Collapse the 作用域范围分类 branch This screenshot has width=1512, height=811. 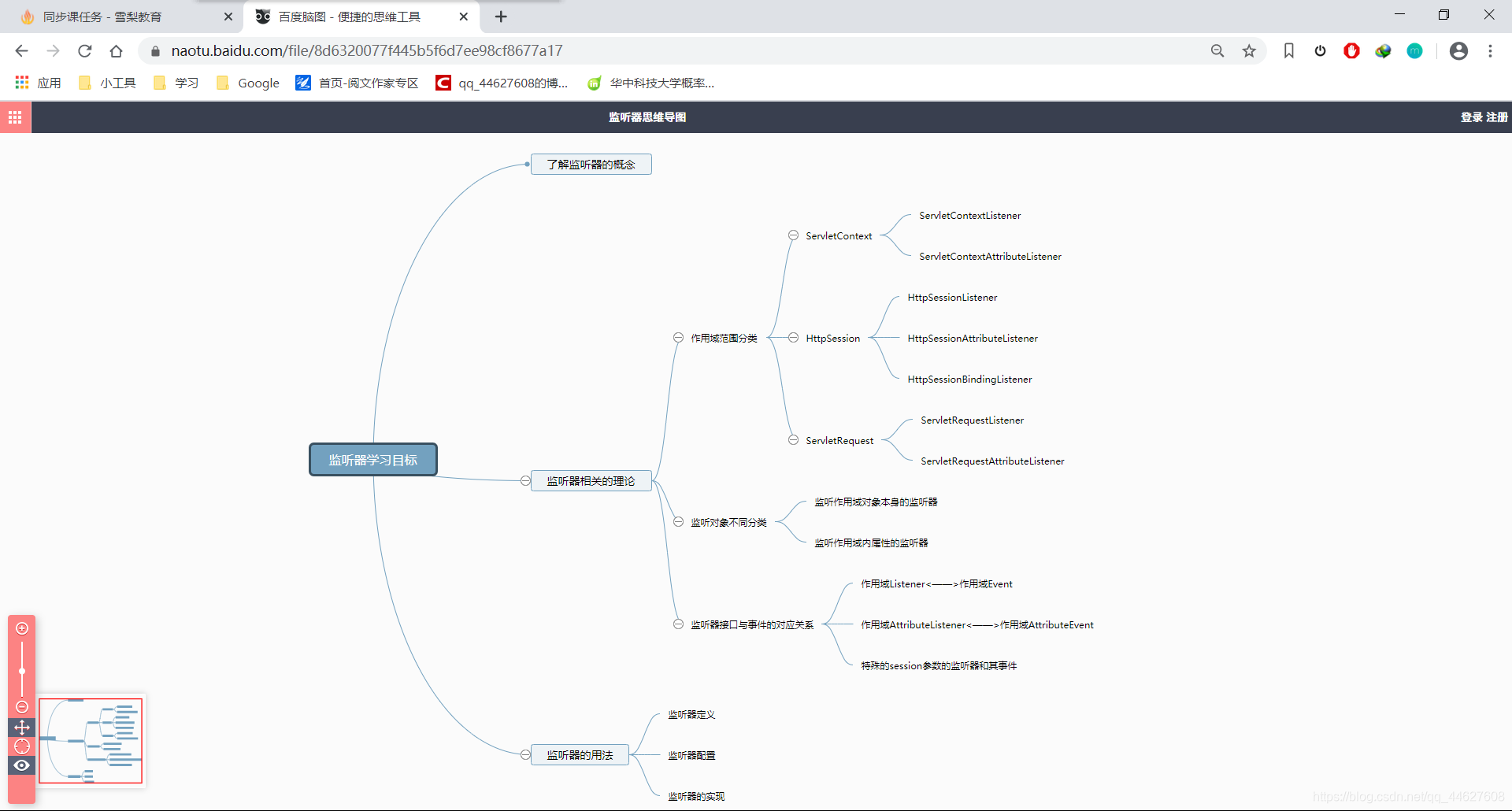click(678, 338)
